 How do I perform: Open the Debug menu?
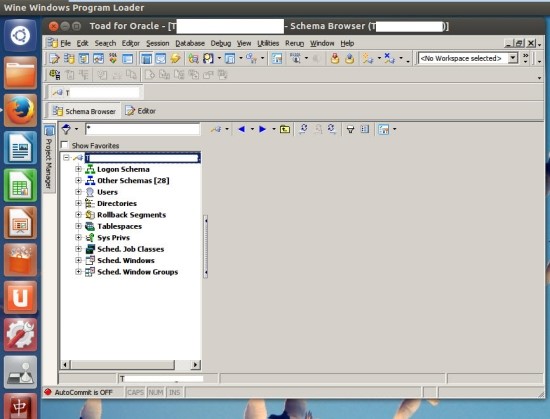[221, 43]
